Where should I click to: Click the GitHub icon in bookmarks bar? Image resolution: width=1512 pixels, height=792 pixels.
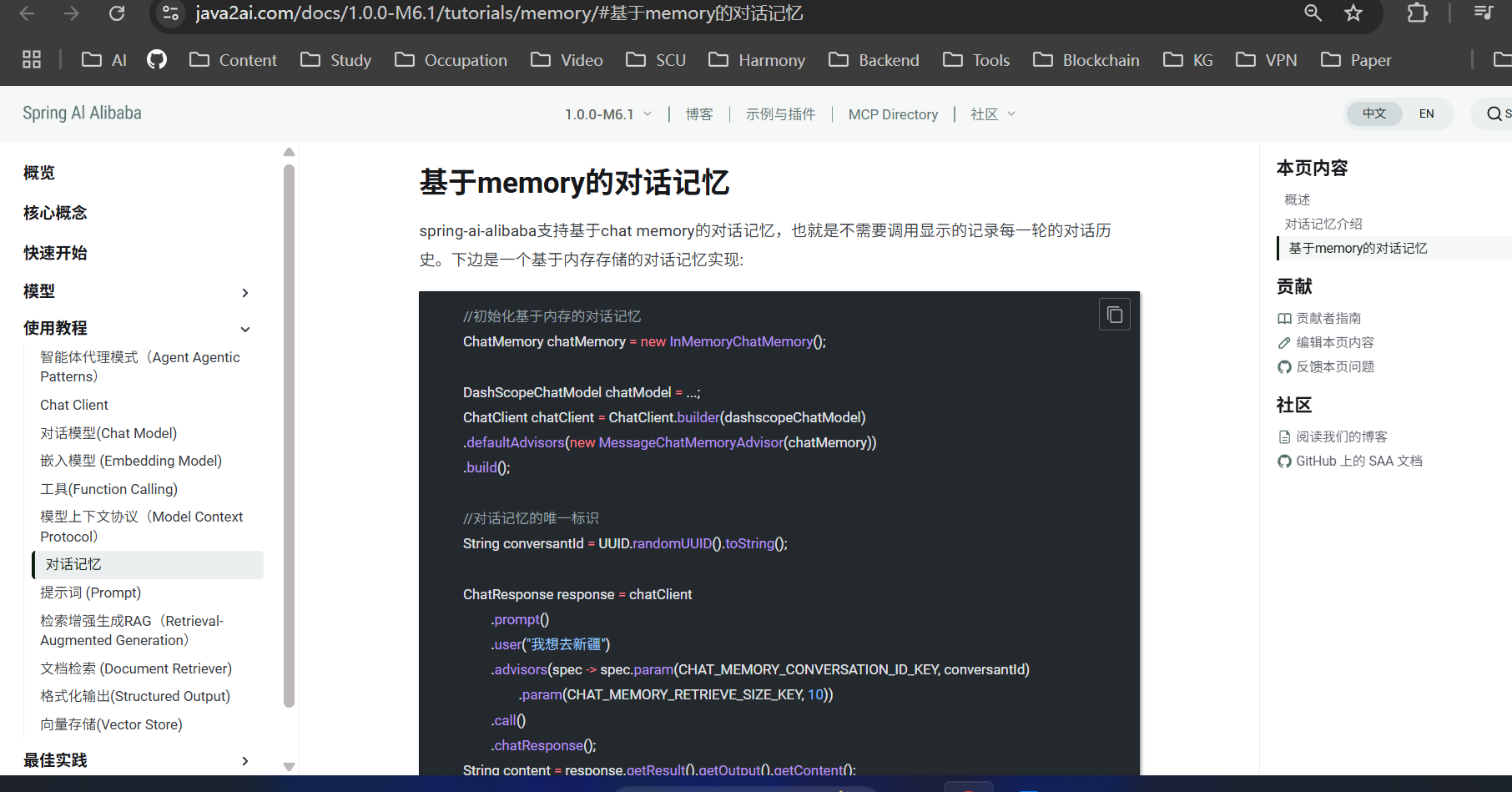point(157,59)
